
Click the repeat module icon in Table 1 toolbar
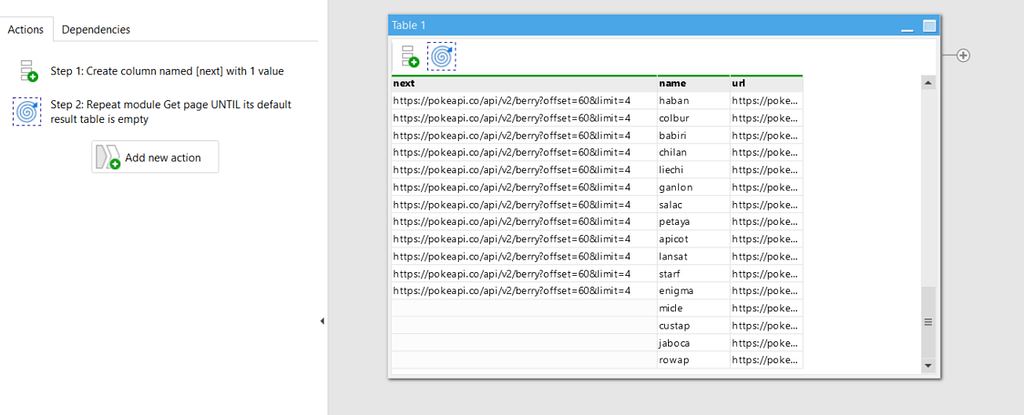point(441,56)
